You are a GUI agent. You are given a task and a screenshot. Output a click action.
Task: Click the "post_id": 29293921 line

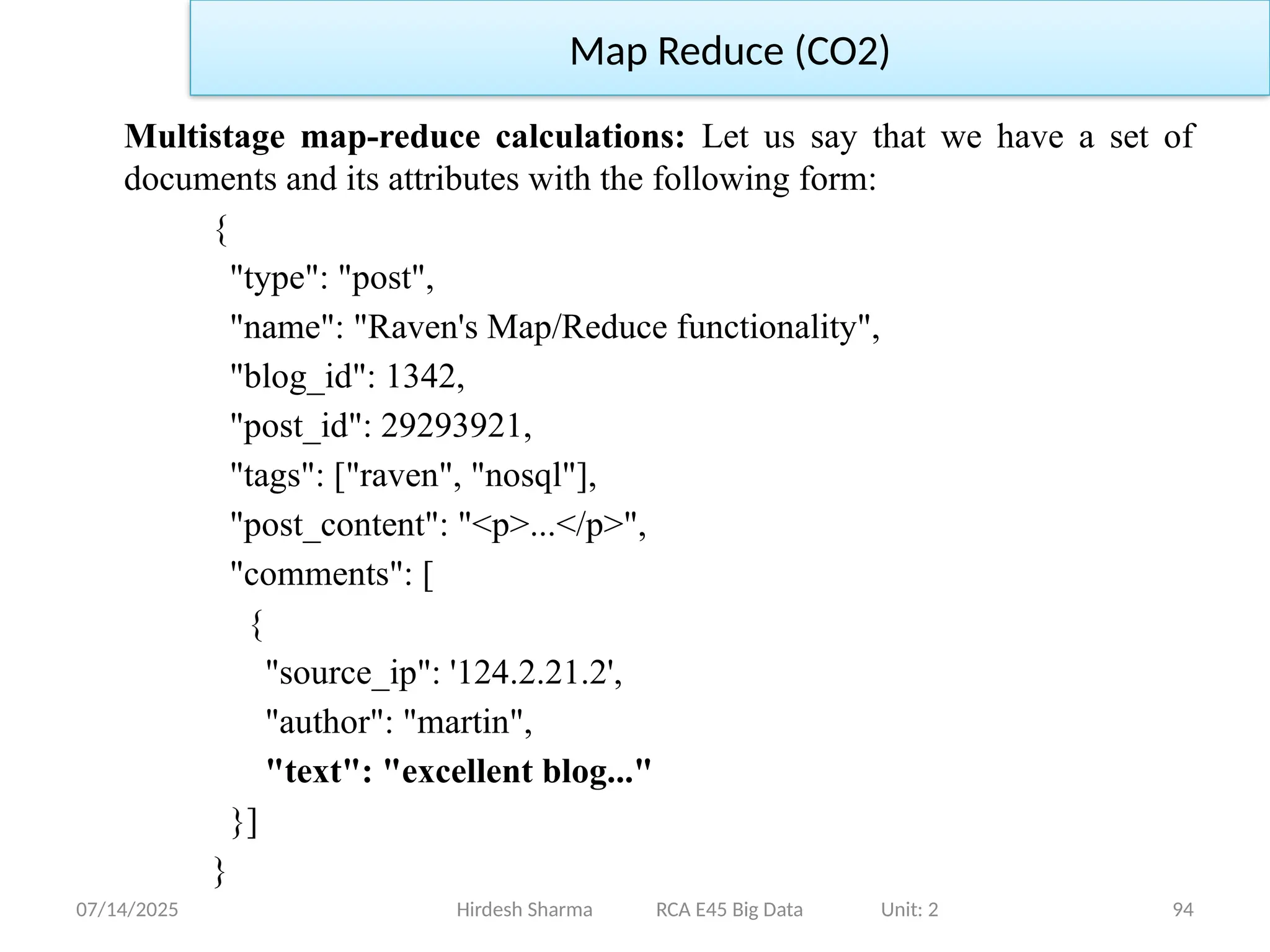(381, 426)
